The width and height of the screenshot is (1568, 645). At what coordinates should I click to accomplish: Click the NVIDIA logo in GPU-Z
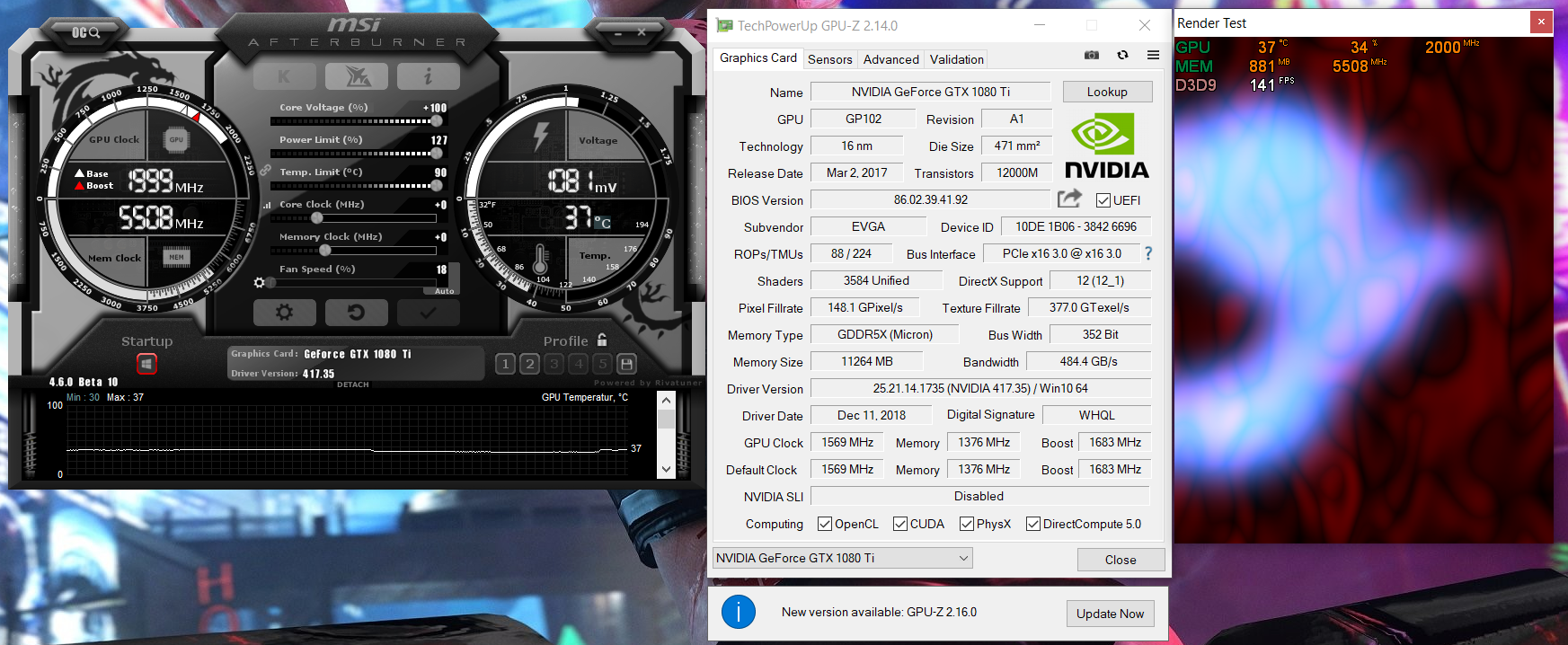click(1107, 146)
